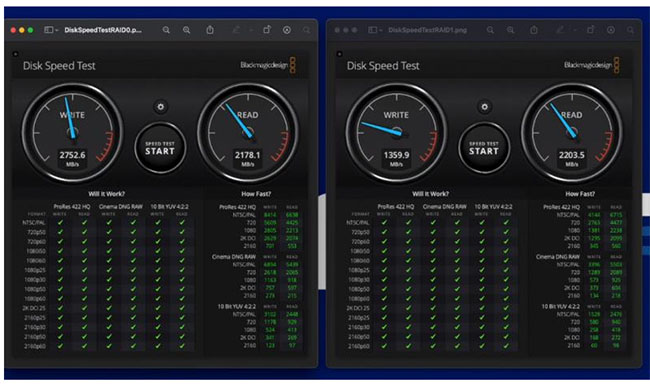Viewport: 650px width, 387px height.
Task: Open sidebar view menu in DiskSpeedTestRAID1 window
Action: [376, 30]
